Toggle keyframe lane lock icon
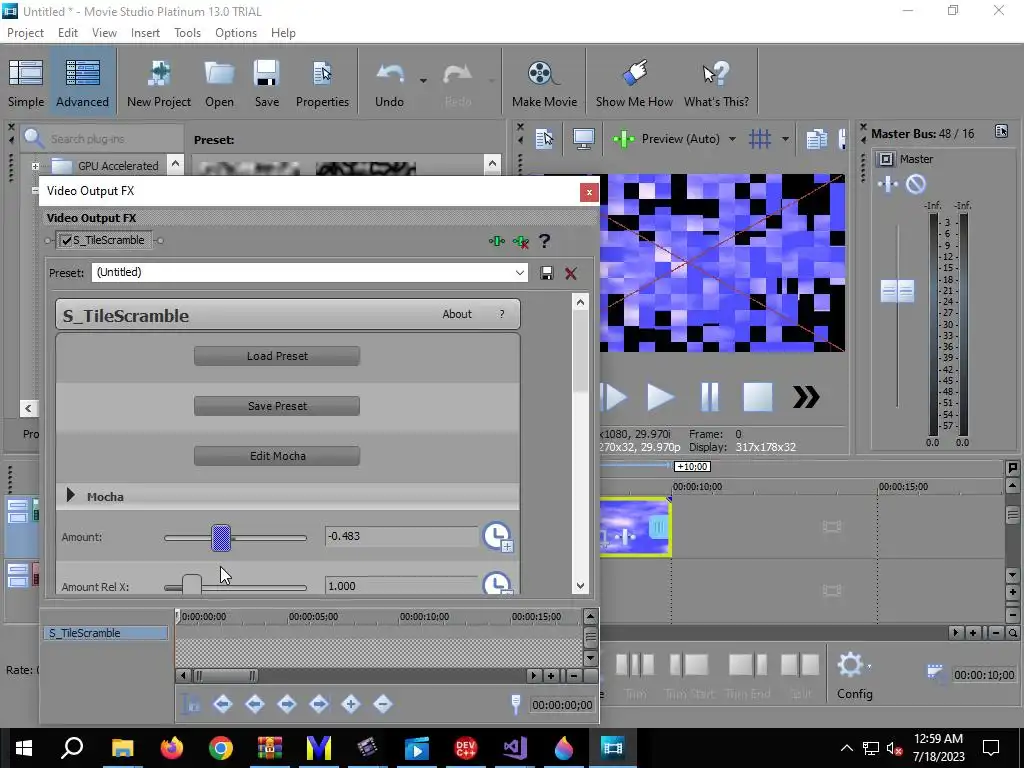The height and width of the screenshot is (768, 1024). pyautogui.click(x=191, y=704)
